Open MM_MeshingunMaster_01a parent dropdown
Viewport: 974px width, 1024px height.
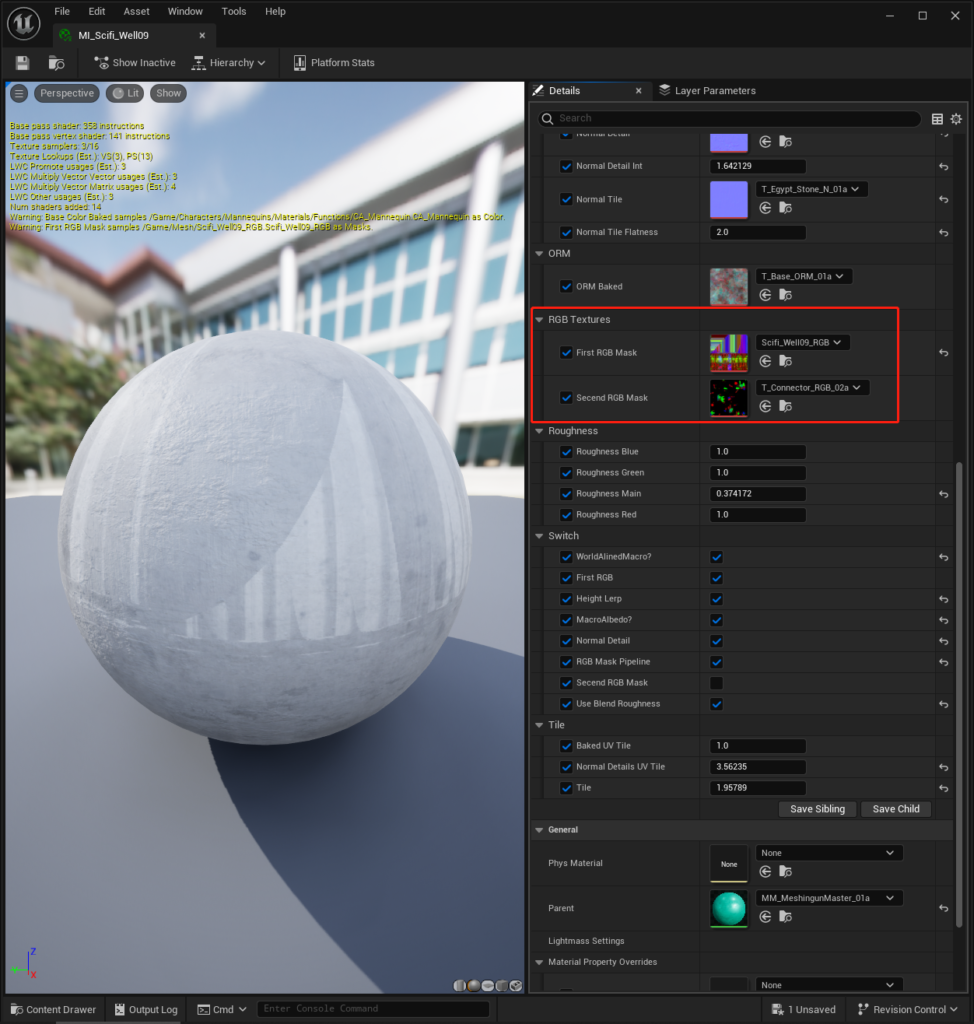coord(829,898)
